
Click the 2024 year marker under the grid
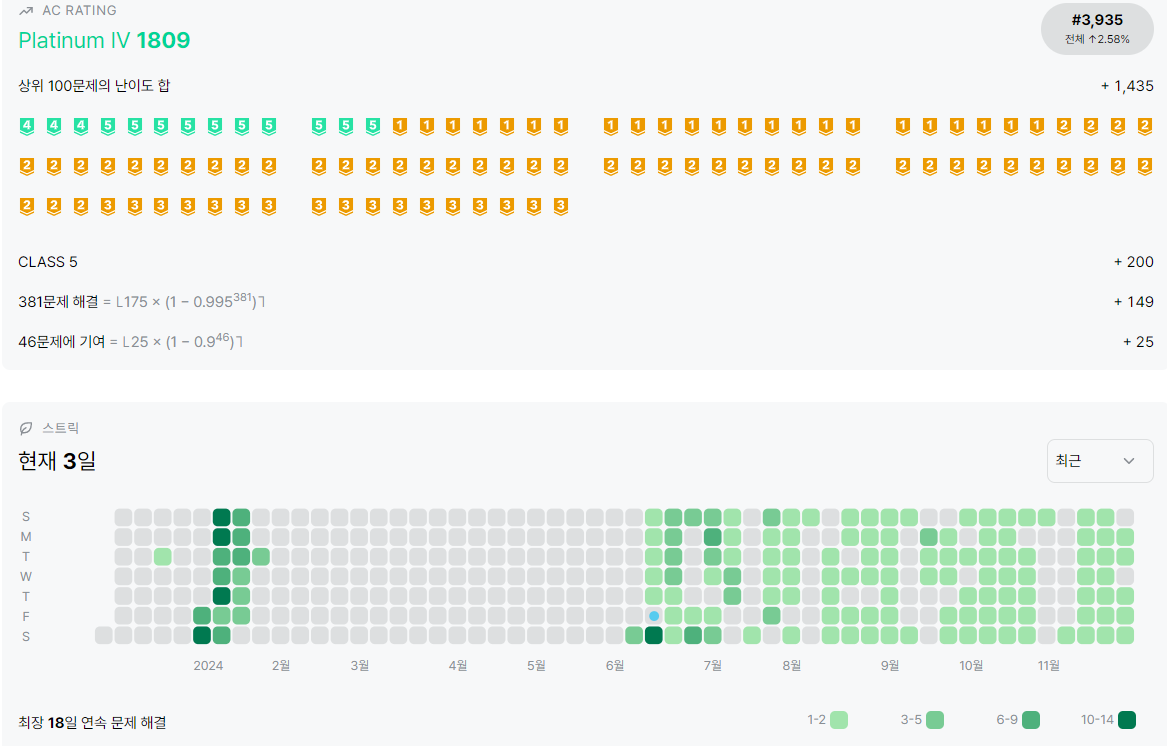208,666
